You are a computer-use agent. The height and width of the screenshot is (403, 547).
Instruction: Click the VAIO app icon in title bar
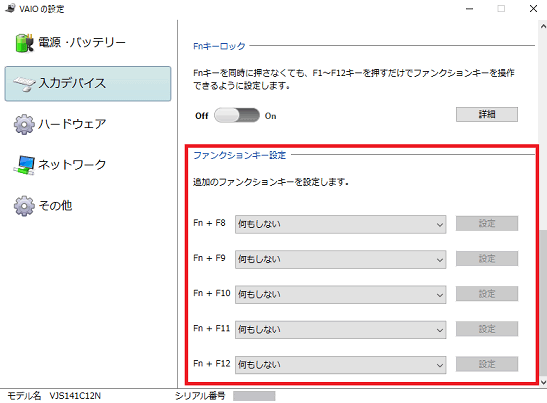pyautogui.click(x=10, y=8)
